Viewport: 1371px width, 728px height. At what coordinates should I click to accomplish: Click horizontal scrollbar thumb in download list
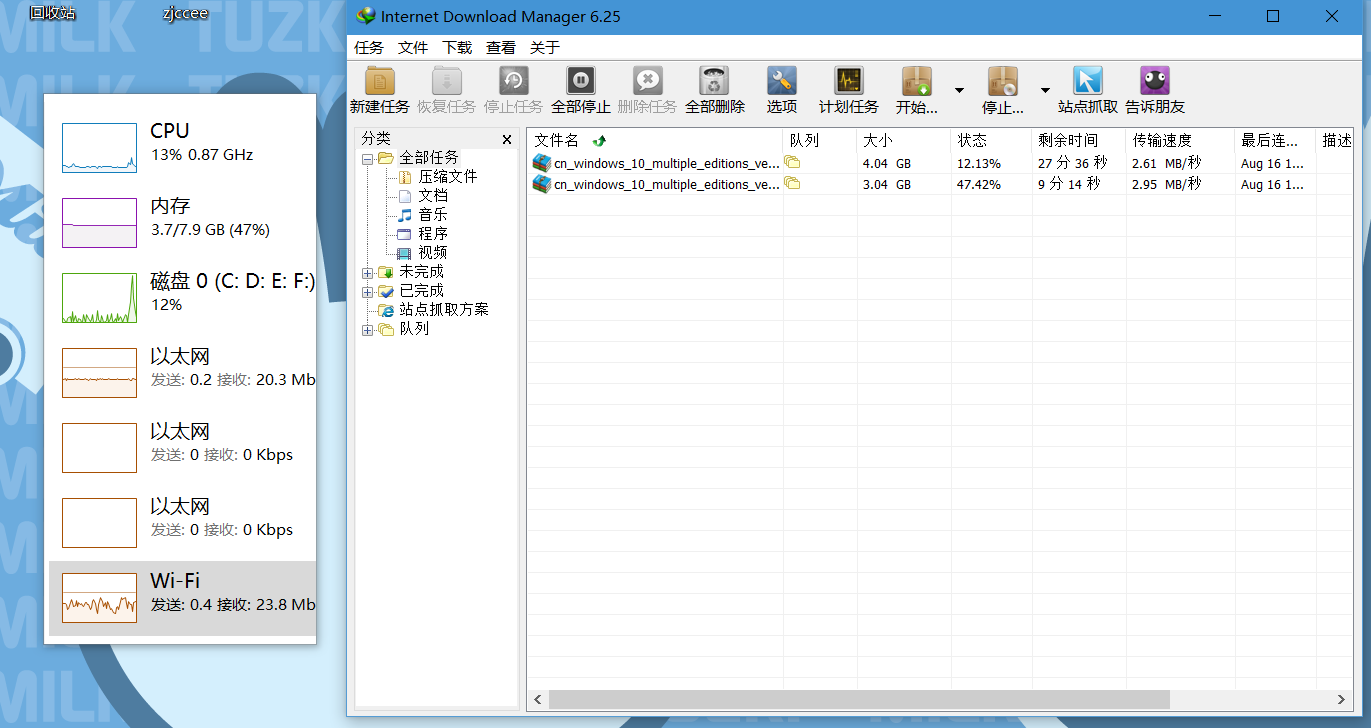pos(859,699)
